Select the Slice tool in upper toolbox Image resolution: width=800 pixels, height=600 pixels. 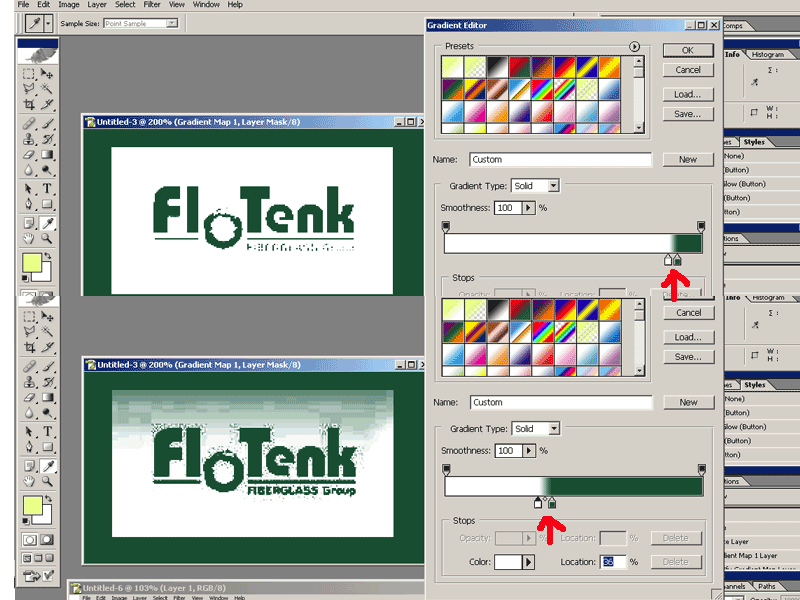[x=47, y=104]
